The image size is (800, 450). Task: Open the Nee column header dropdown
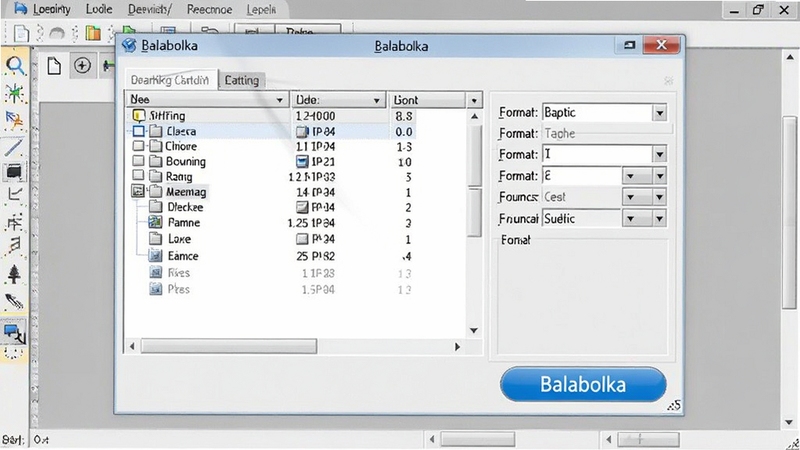click(x=280, y=100)
